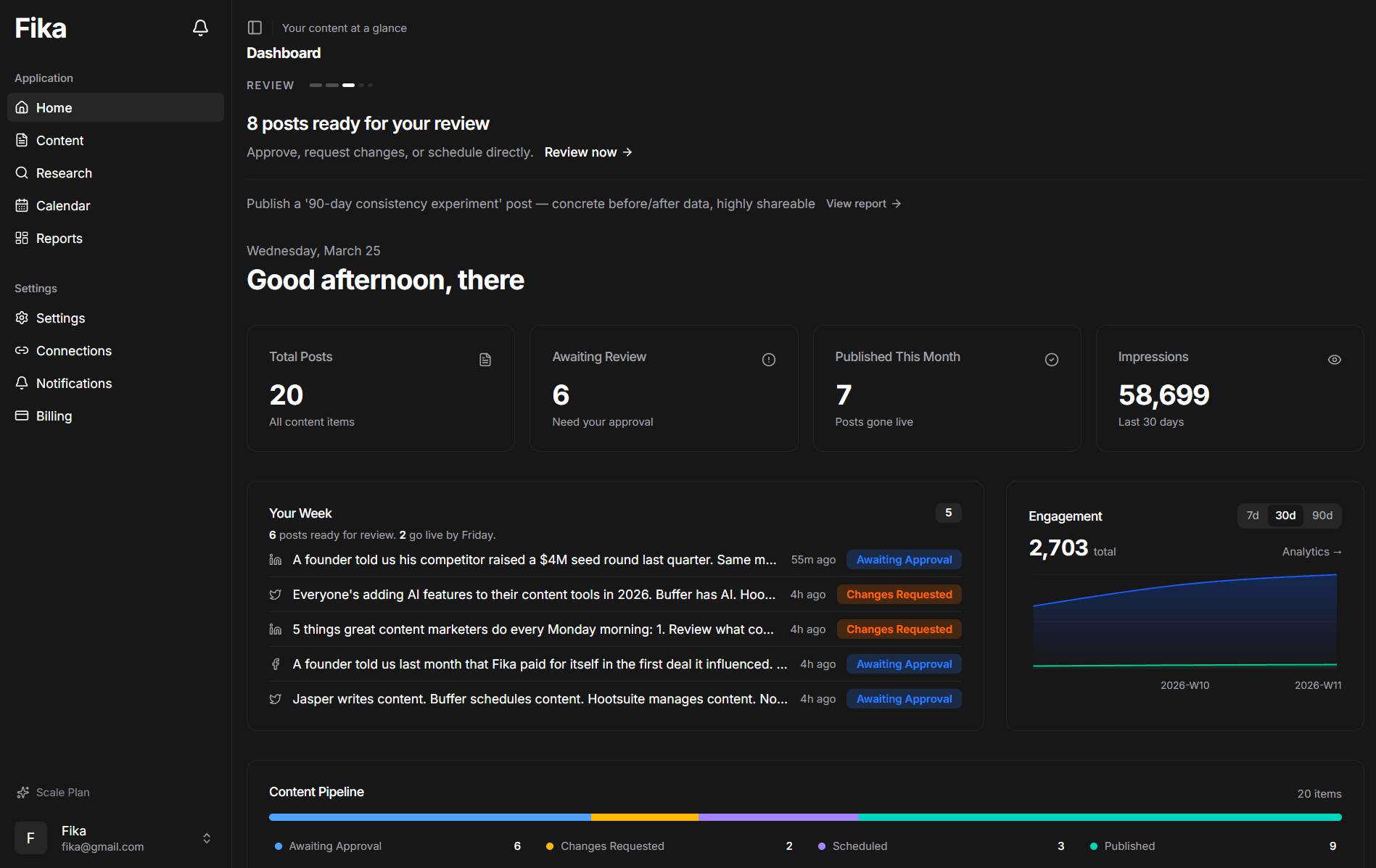Click the Review now link
The image size is (1376, 868).
pos(588,152)
